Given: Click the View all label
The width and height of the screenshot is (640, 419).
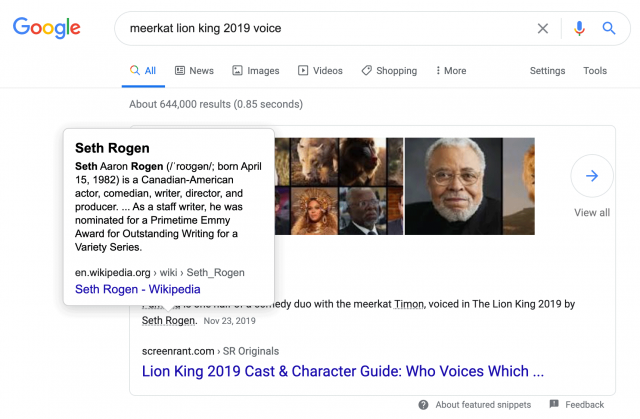Looking at the screenshot, I should (591, 212).
